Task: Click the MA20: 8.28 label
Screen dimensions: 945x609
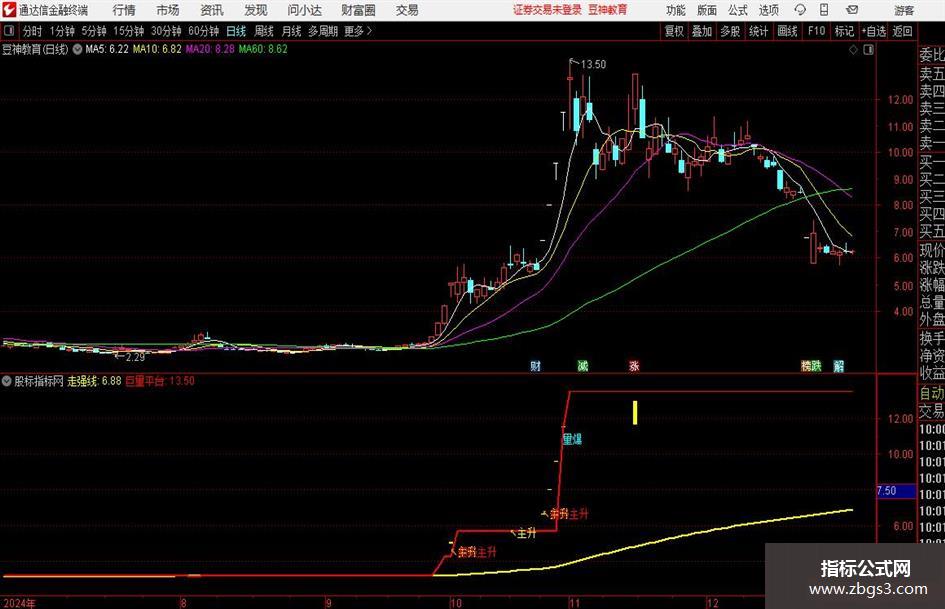Action: pyautogui.click(x=210, y=49)
